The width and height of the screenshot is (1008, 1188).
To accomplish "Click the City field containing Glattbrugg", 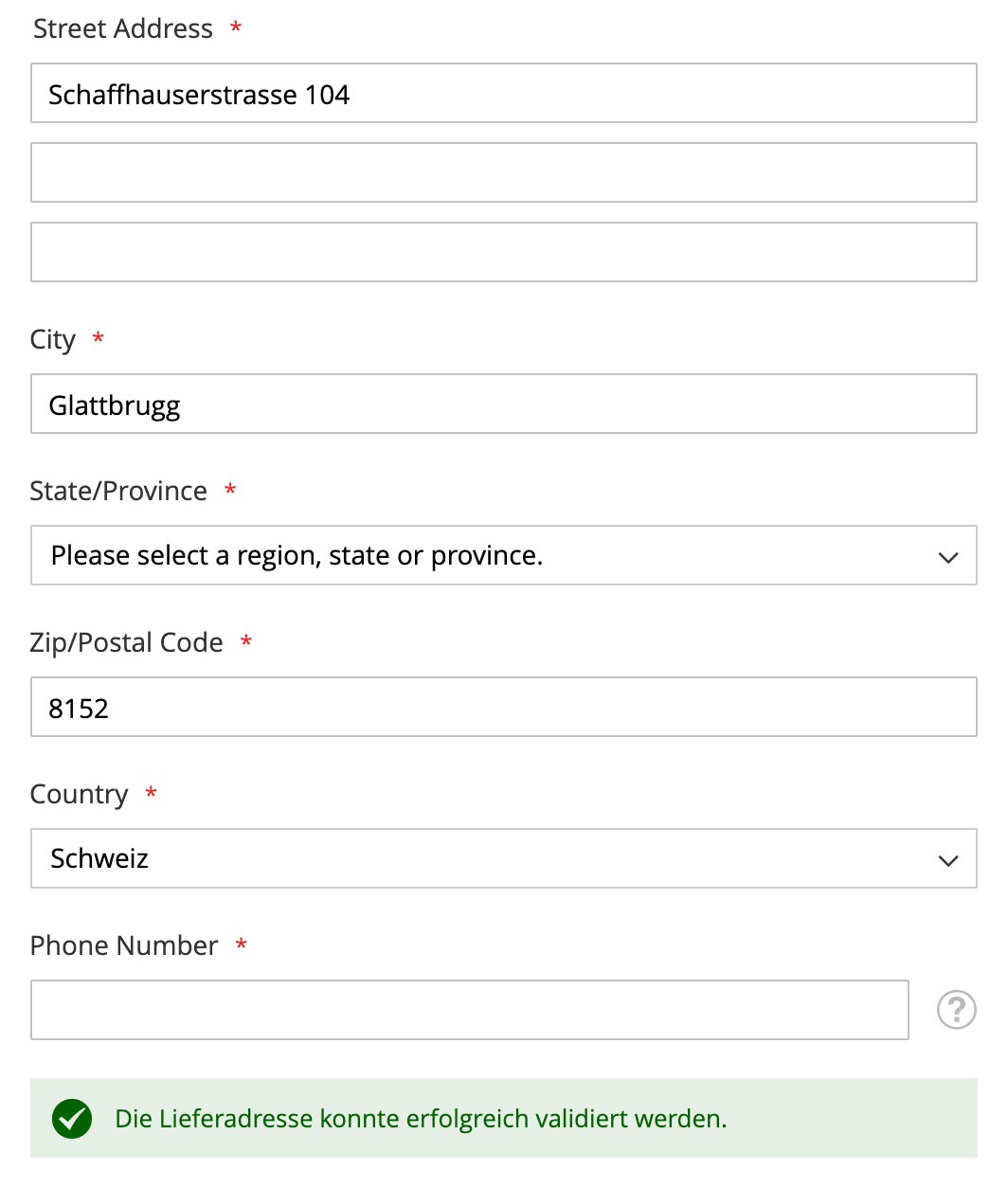I will (x=504, y=404).
